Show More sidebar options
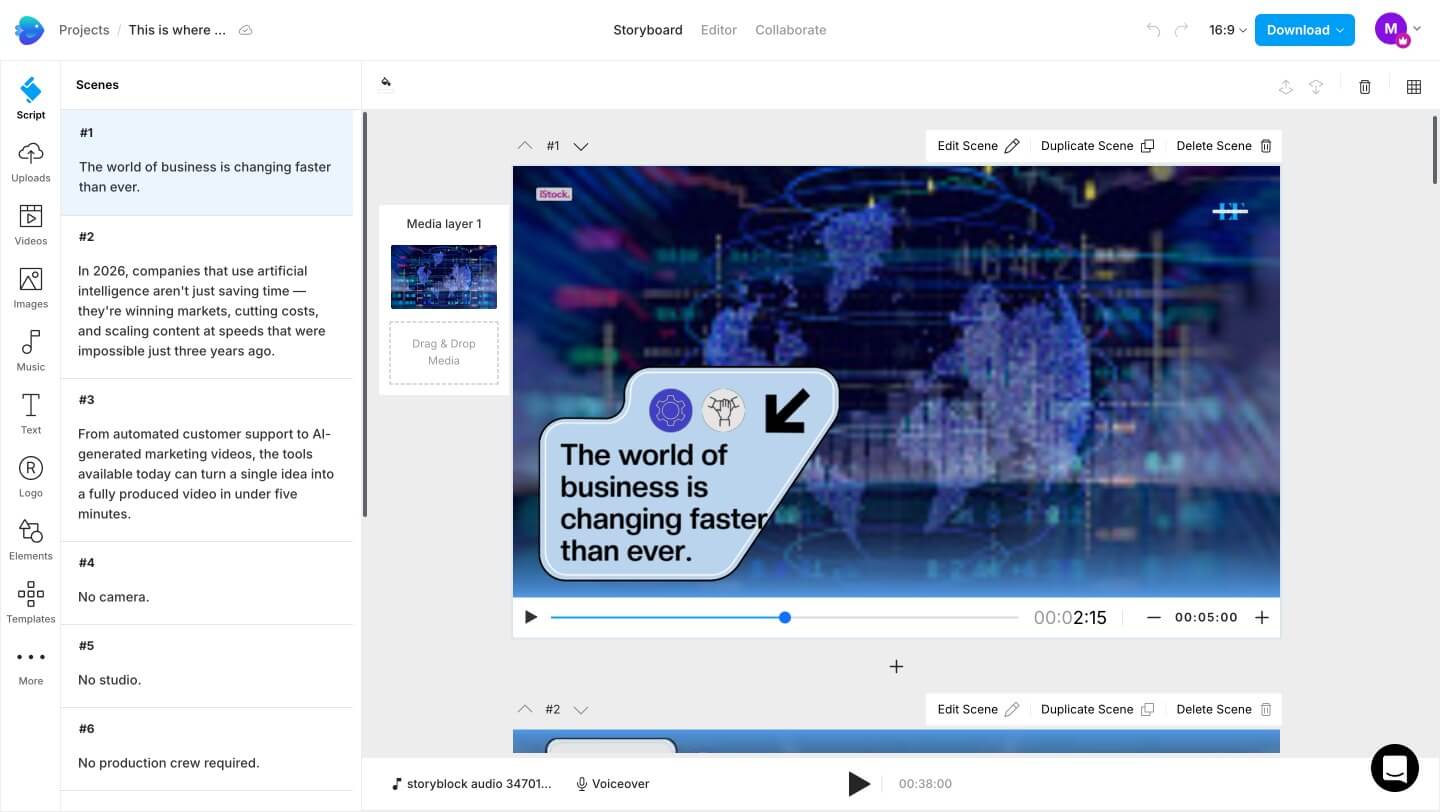This screenshot has width=1440, height=812. point(31,666)
